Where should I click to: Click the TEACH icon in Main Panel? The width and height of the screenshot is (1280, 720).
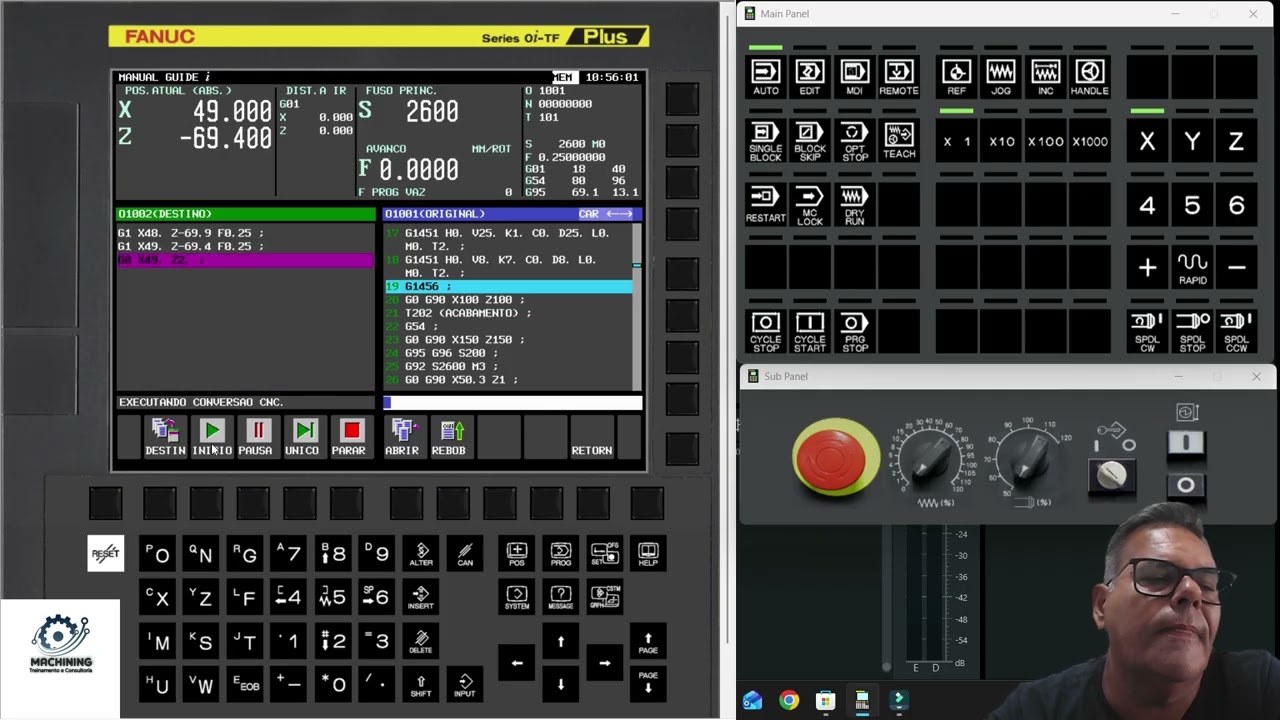tap(899, 142)
